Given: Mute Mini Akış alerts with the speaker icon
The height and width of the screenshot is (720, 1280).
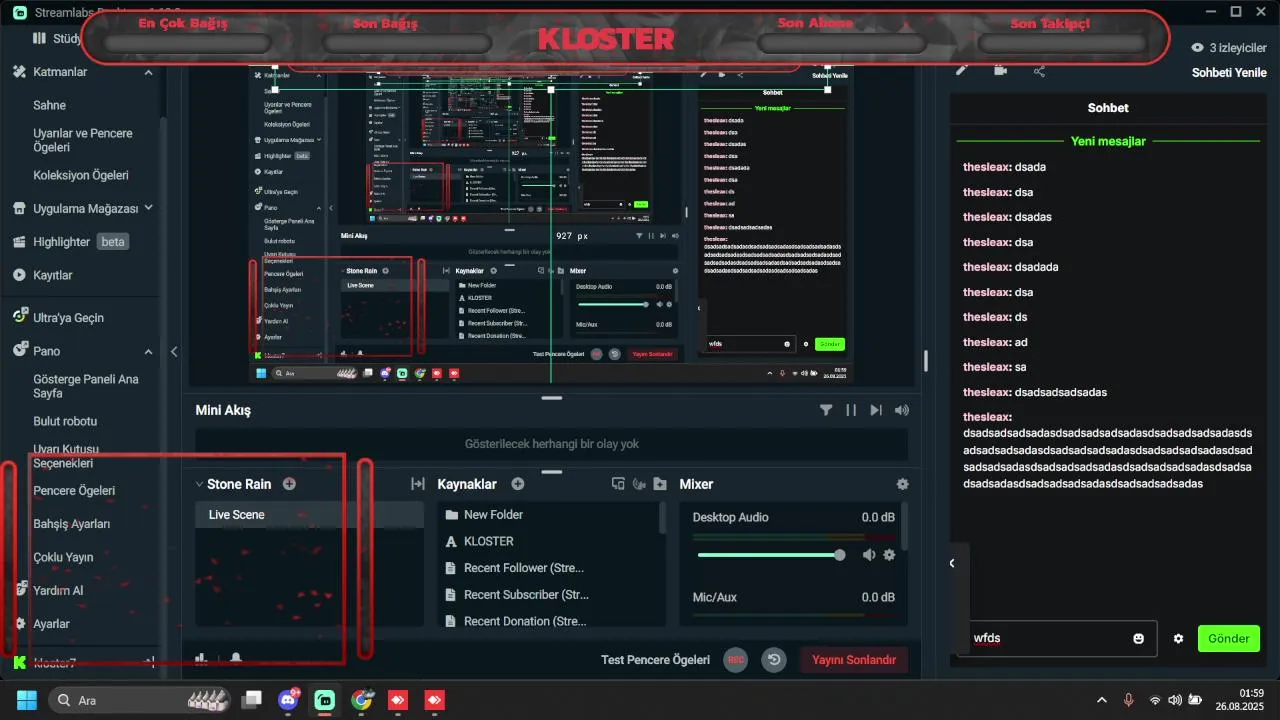Looking at the screenshot, I should (x=902, y=410).
